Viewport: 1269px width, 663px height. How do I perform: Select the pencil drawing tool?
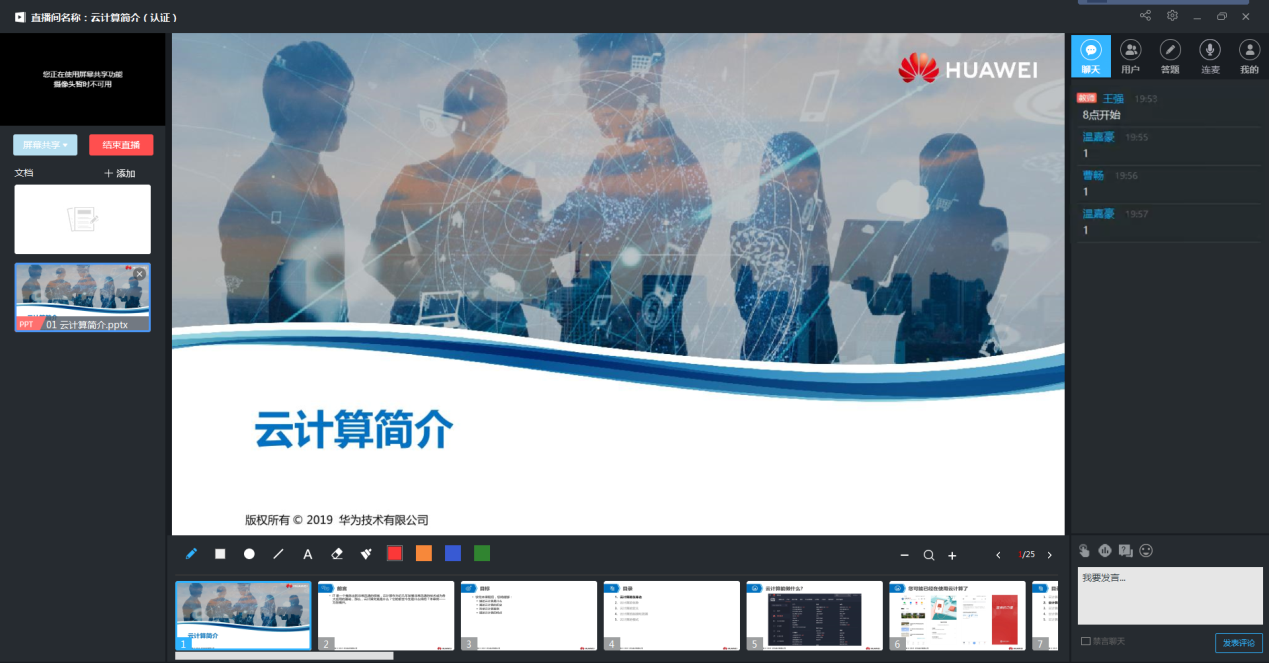(191, 554)
